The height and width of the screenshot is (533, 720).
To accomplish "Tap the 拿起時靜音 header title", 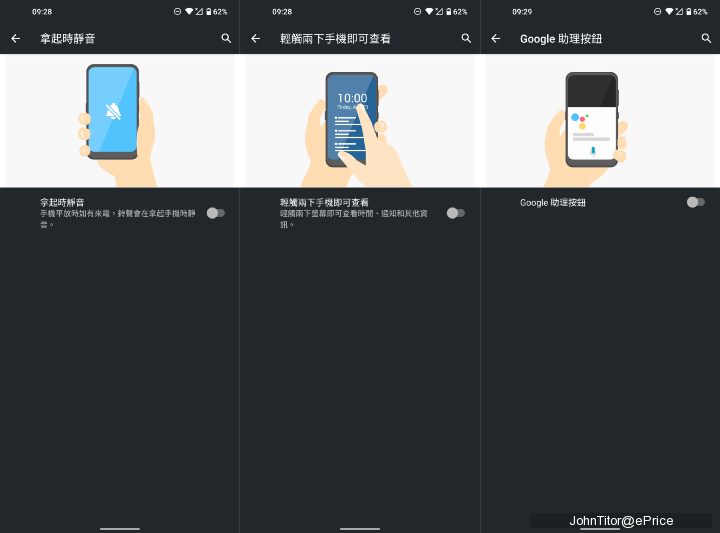I will pos(68,39).
